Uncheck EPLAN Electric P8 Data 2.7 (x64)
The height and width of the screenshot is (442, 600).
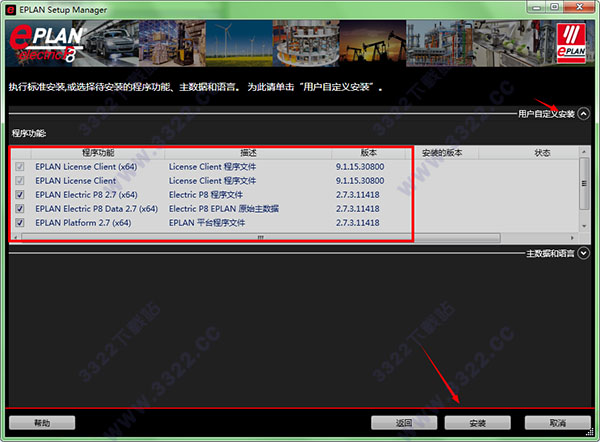pos(20,209)
